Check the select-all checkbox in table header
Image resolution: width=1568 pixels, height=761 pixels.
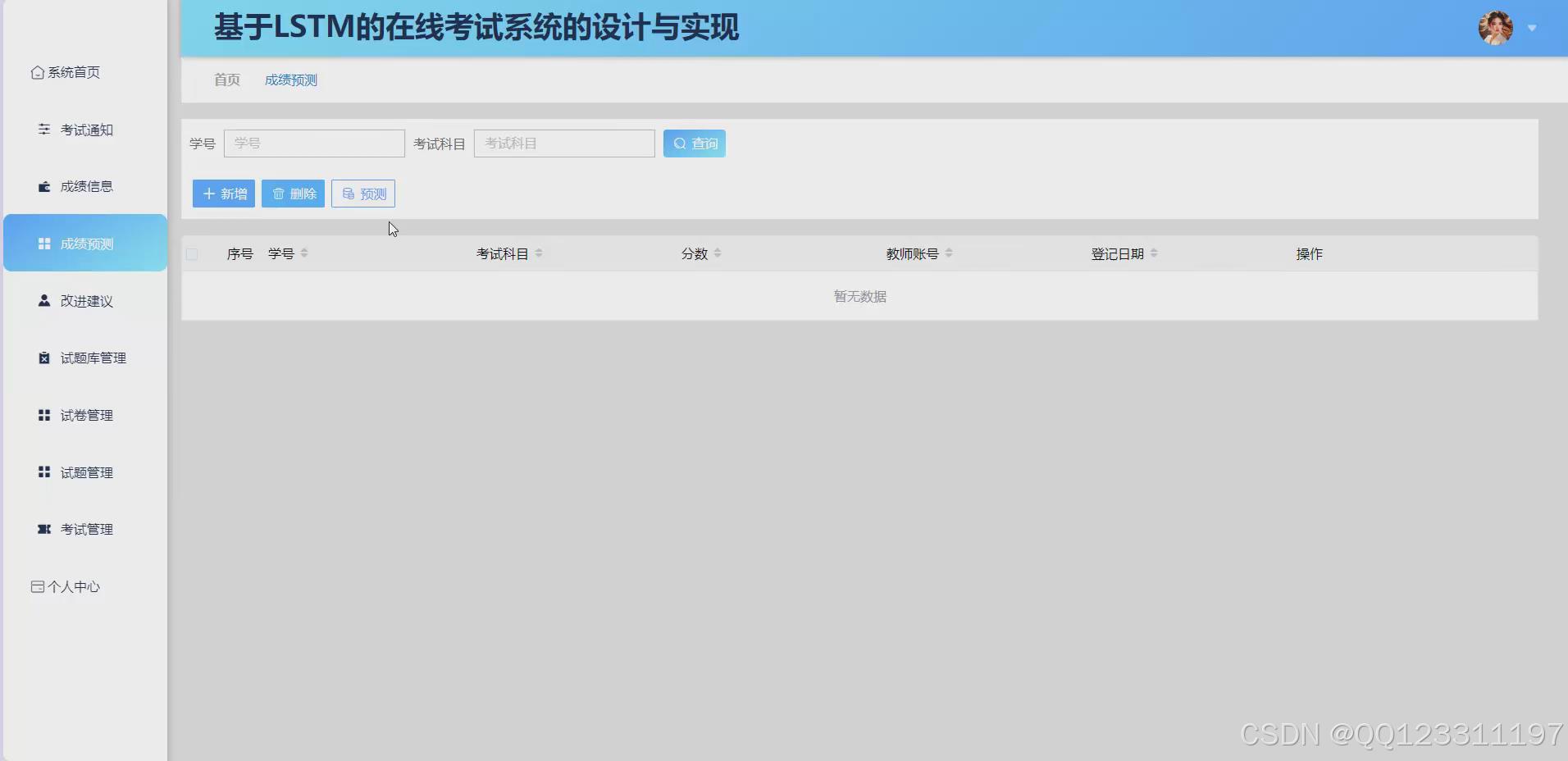coord(191,253)
